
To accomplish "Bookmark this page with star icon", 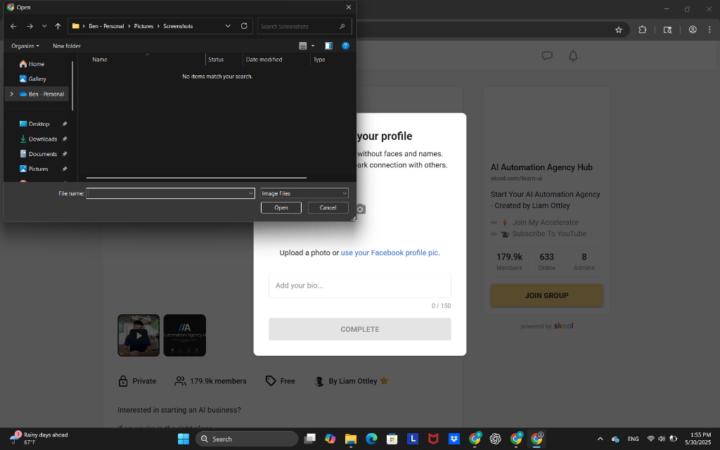I will (619, 30).
